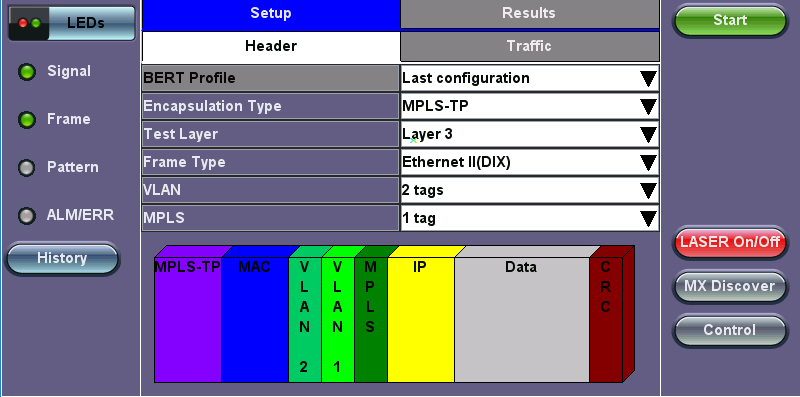The height and width of the screenshot is (397, 800).
Task: Select the VLAN 1 frame block
Action: (x=338, y=319)
